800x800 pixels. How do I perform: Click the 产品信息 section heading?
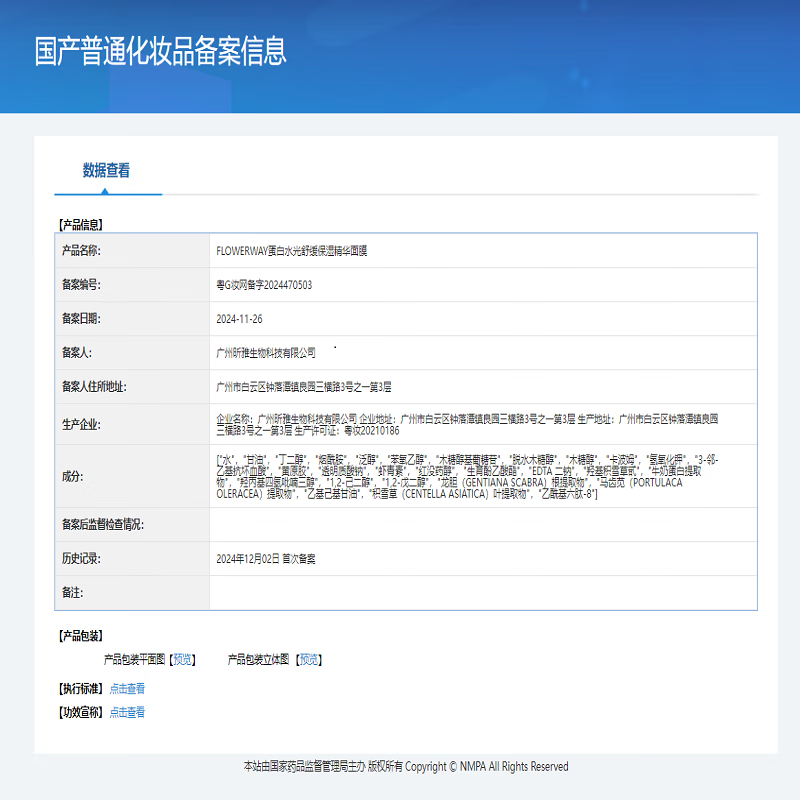[x=81, y=224]
